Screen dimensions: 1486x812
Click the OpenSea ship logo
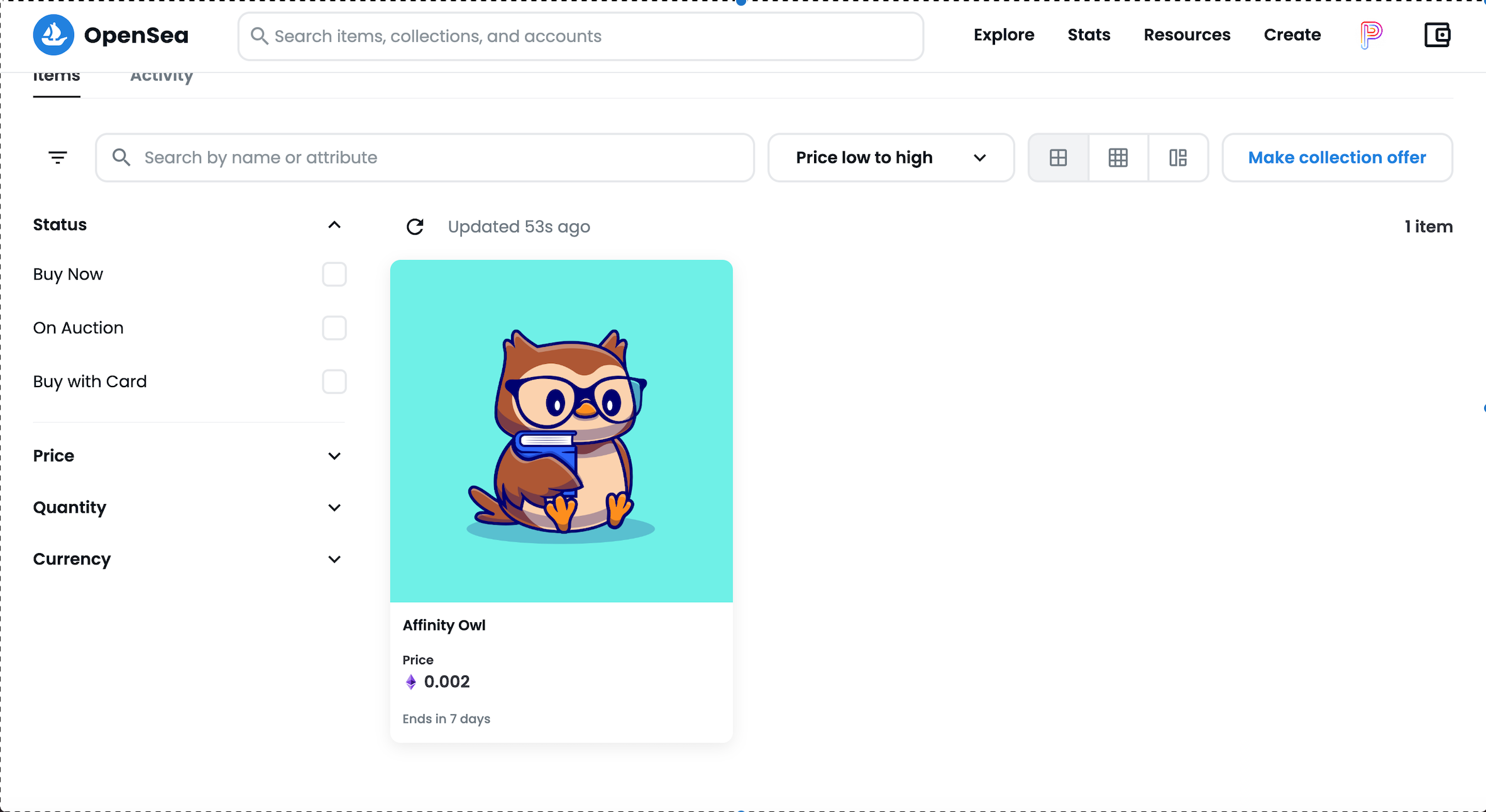[53, 35]
